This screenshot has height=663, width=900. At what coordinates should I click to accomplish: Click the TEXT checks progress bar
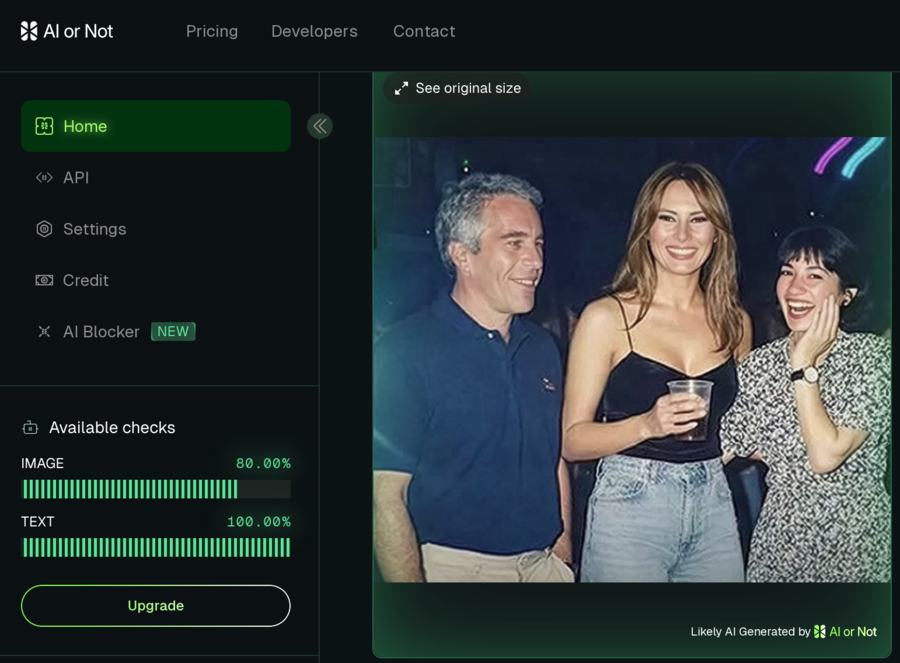(x=156, y=547)
